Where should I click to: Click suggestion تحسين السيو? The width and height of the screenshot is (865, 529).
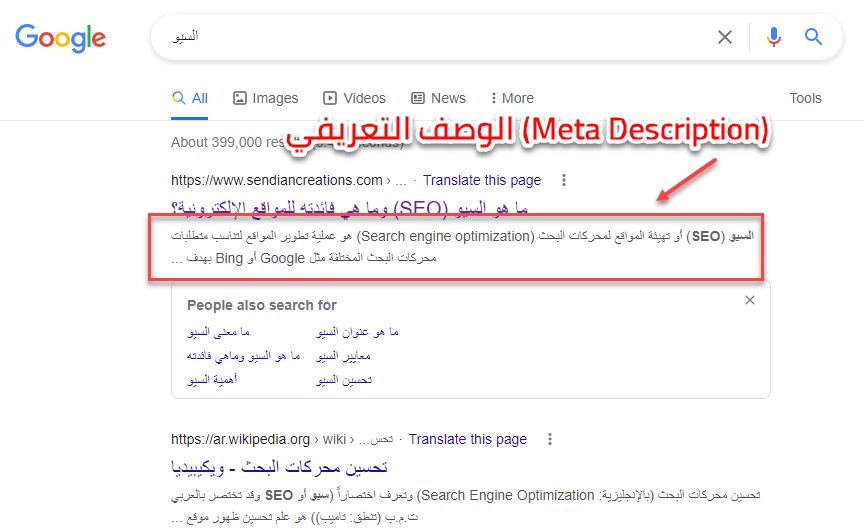pos(344,380)
